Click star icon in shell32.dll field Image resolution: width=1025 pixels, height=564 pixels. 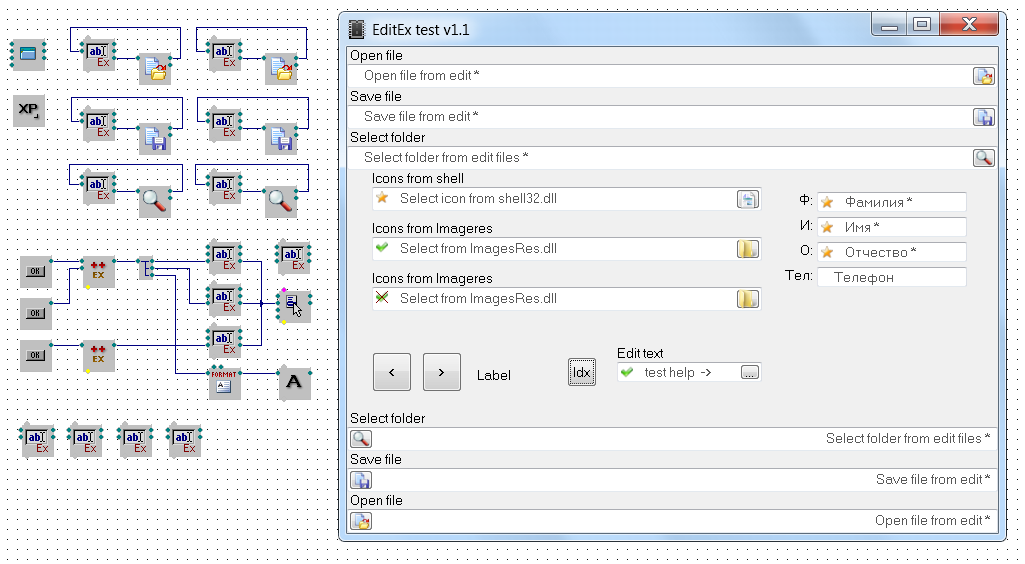[382, 198]
